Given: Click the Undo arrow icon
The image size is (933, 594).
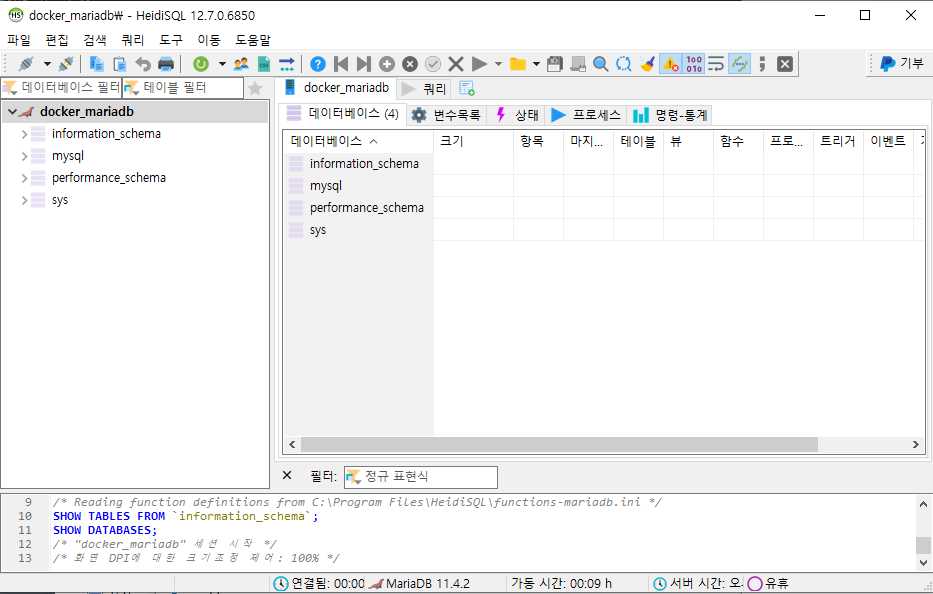Looking at the screenshot, I should [143, 64].
